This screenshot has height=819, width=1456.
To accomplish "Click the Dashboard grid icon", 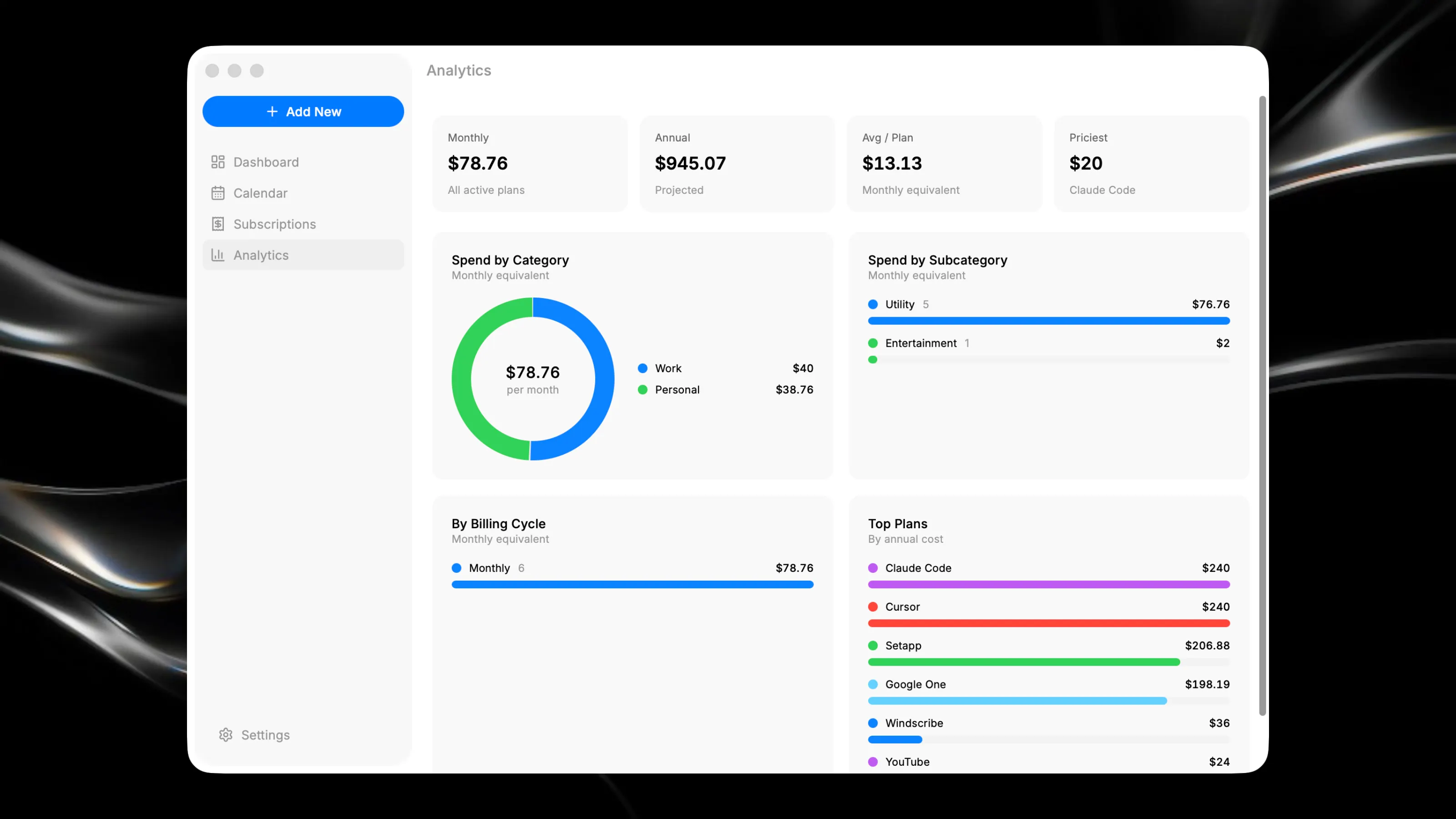I will pyautogui.click(x=217, y=162).
